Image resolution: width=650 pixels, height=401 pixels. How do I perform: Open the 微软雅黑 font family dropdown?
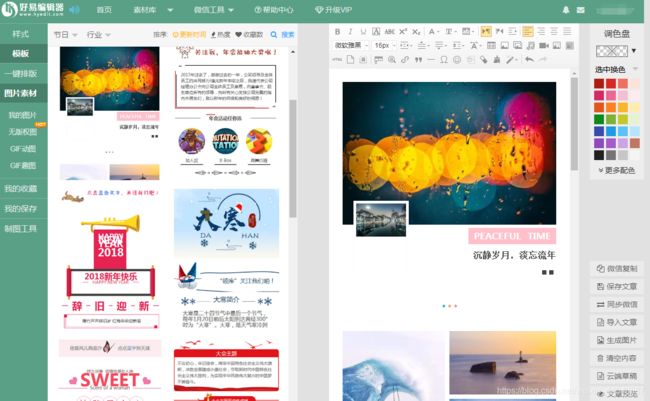351,45
